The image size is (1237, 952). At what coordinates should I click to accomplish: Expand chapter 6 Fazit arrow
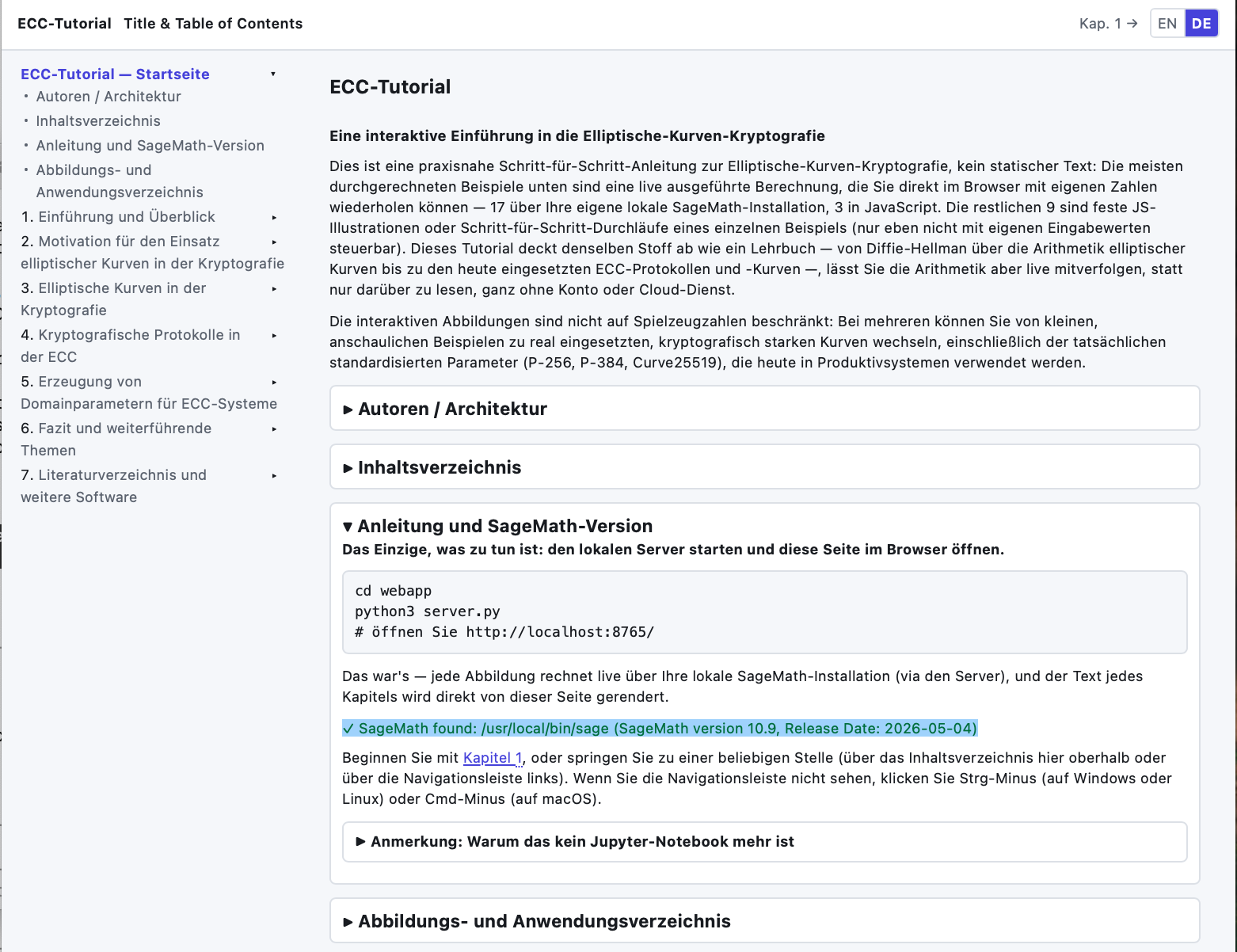[274, 429]
